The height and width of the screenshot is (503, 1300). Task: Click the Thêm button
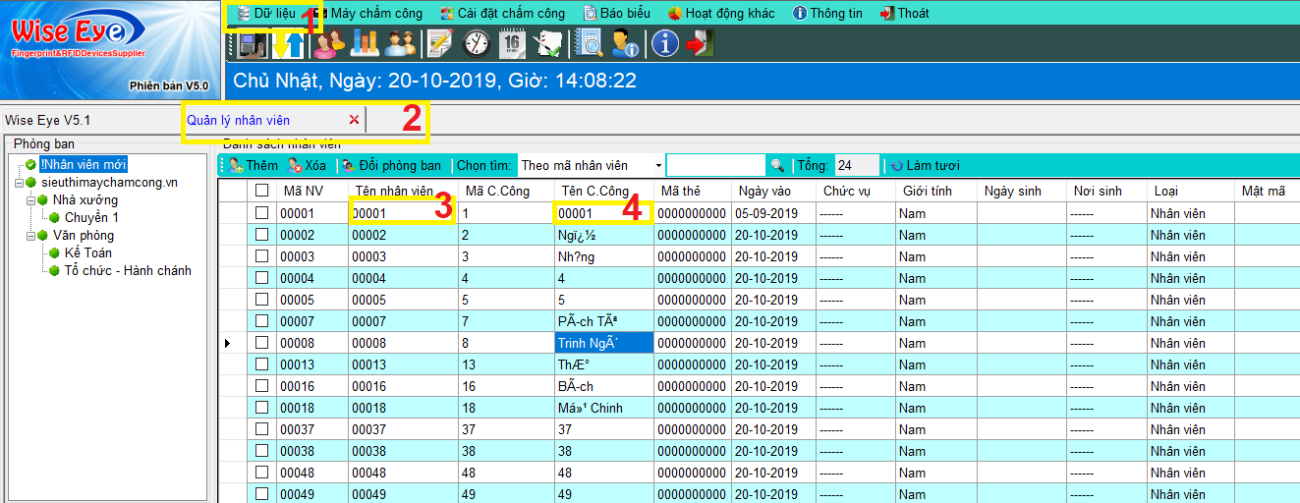pos(253,165)
